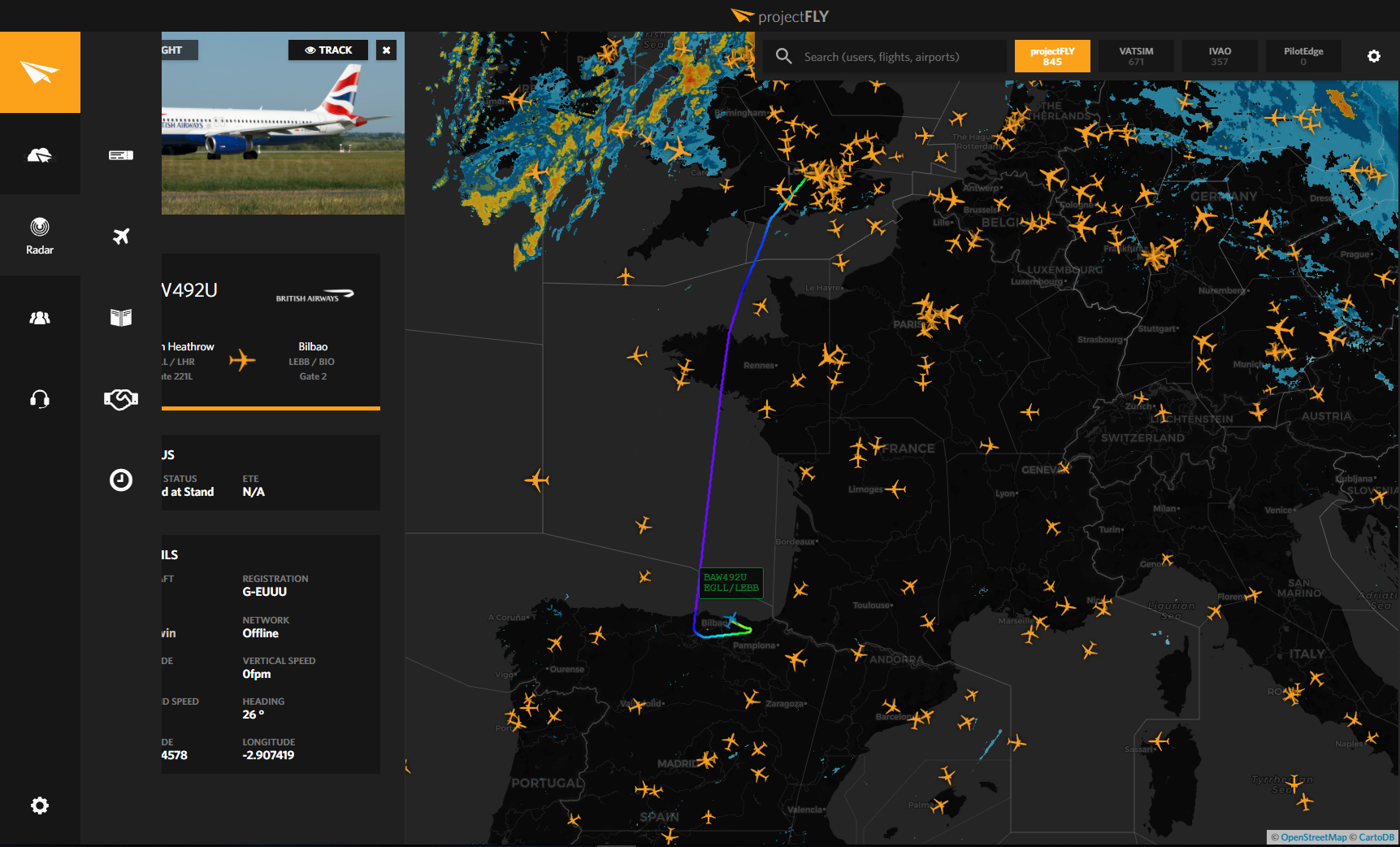Click the British Airways aircraft photo
Screen dimensions: 1400x847
point(283,123)
